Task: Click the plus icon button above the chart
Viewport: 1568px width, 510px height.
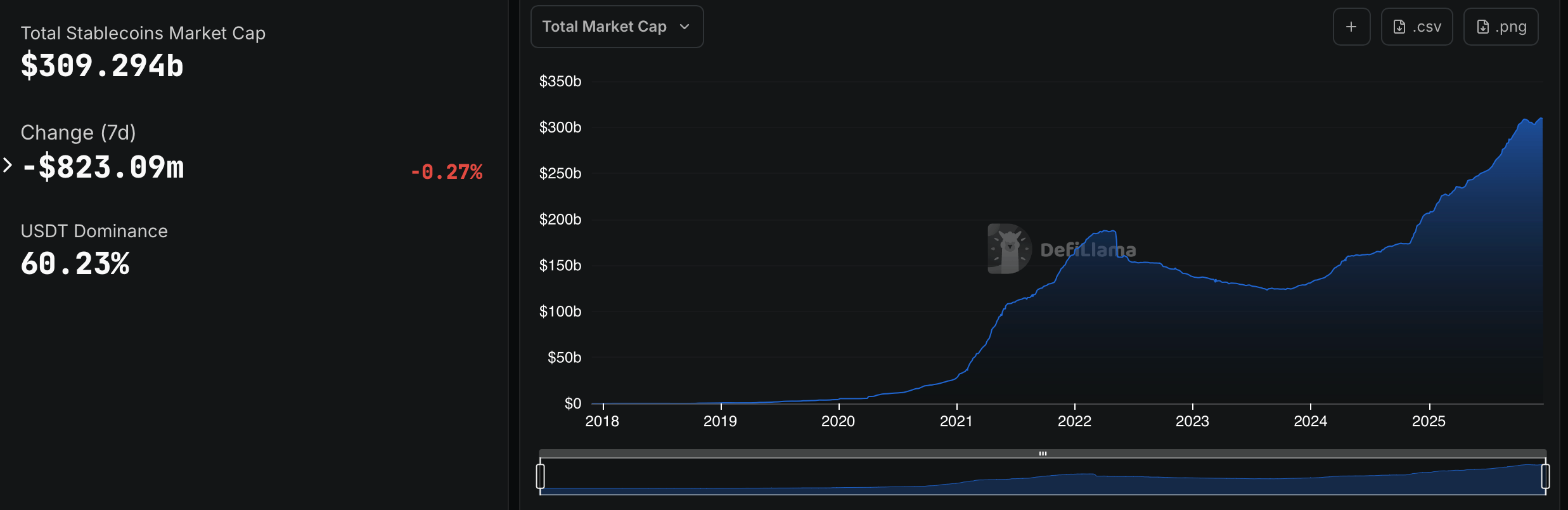Action: coord(1351,27)
